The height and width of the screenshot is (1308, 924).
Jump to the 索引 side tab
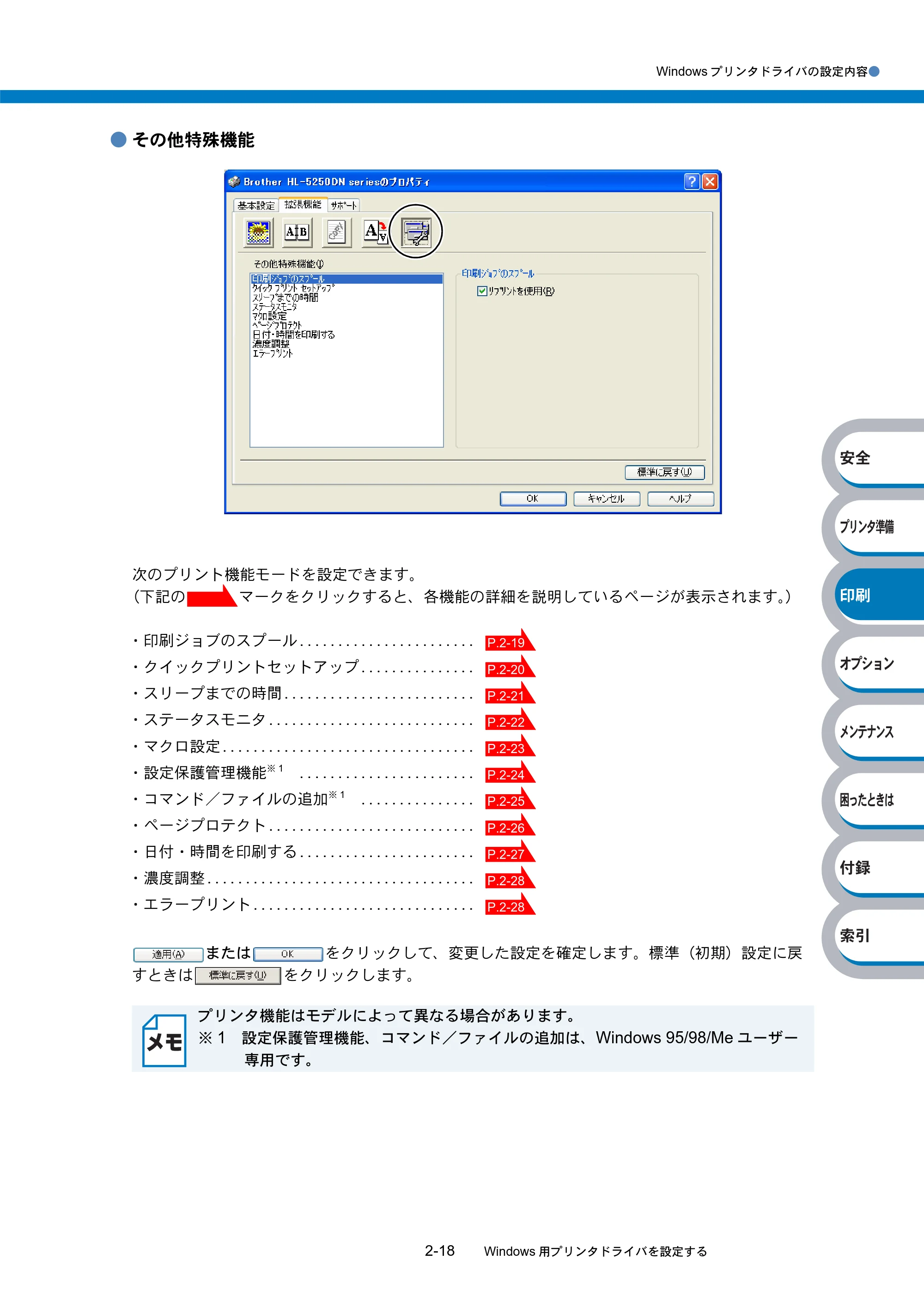[x=878, y=936]
